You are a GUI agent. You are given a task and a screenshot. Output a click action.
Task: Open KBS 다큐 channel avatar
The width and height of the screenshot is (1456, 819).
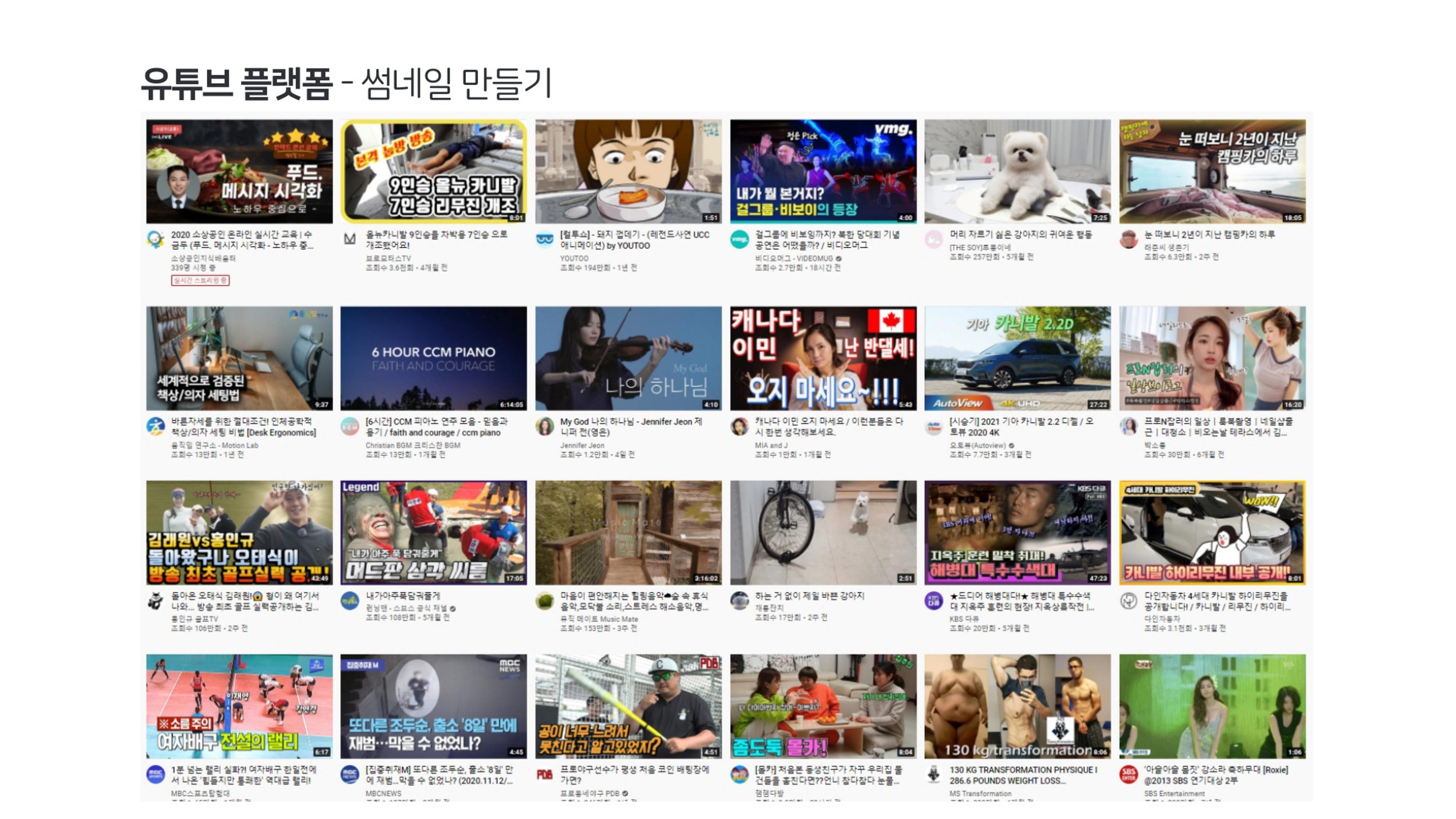click(x=934, y=600)
